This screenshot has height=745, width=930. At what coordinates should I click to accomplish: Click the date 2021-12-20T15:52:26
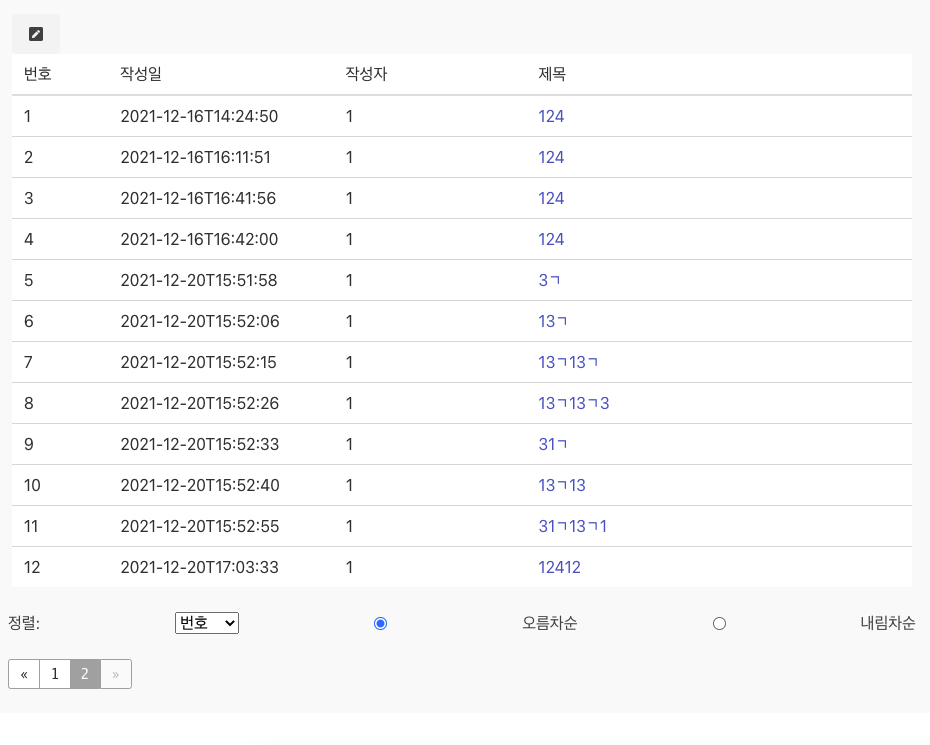200,403
